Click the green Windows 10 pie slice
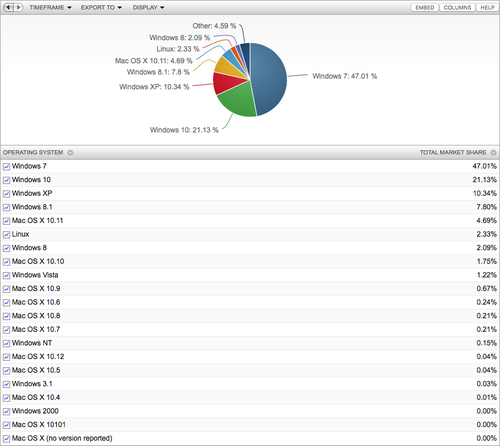 [x=240, y=100]
